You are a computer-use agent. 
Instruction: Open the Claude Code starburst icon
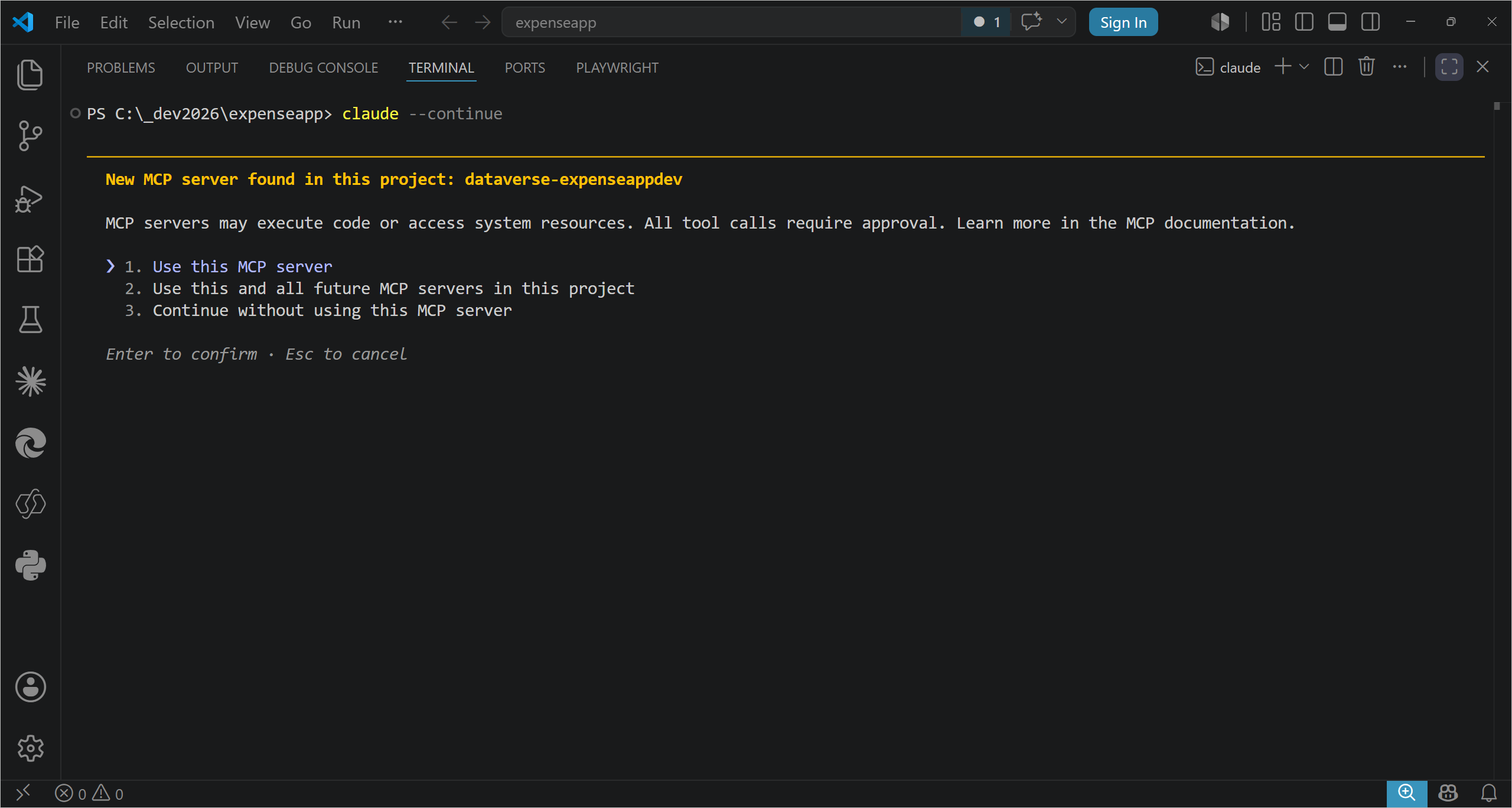tap(30, 382)
